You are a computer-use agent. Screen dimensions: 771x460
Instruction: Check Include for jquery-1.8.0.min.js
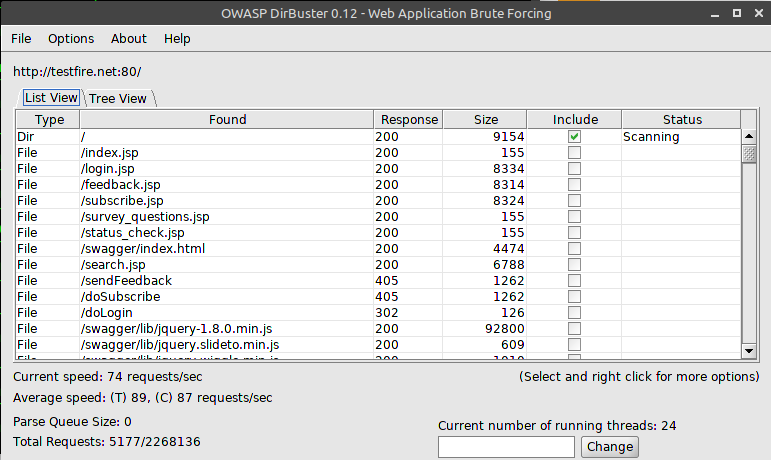574,328
